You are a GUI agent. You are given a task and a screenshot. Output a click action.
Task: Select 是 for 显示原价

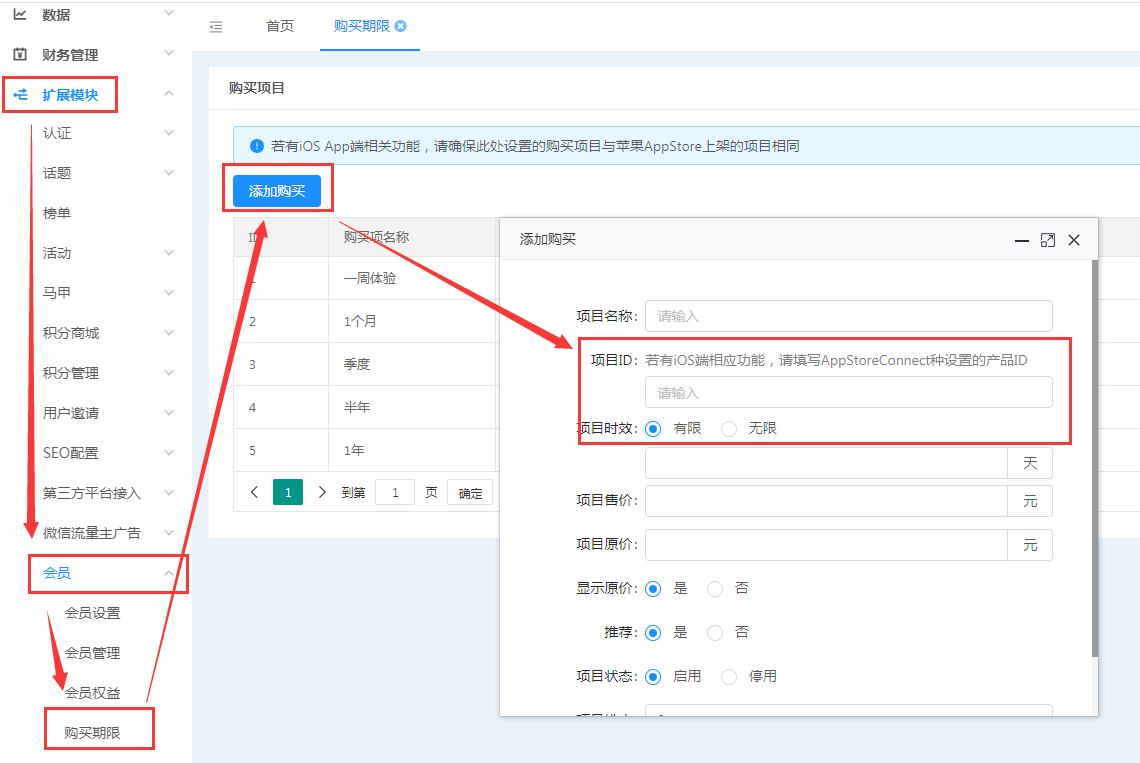[x=654, y=589]
